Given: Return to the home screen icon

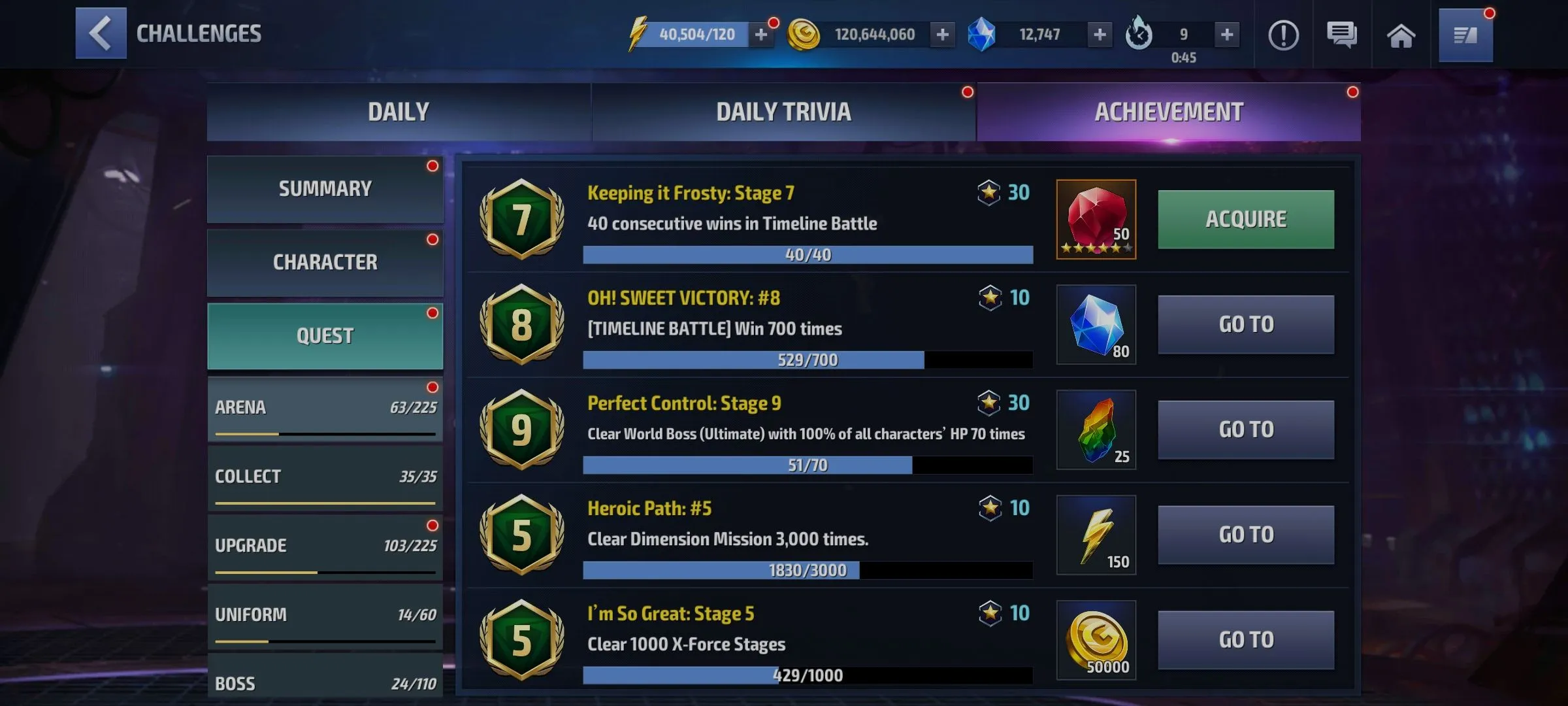Looking at the screenshot, I should 1401,35.
